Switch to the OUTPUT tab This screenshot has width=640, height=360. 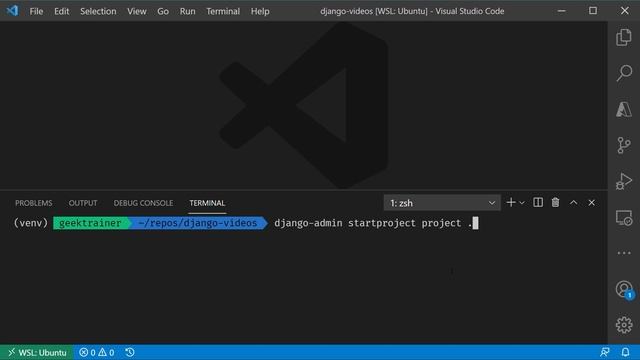[x=83, y=203]
